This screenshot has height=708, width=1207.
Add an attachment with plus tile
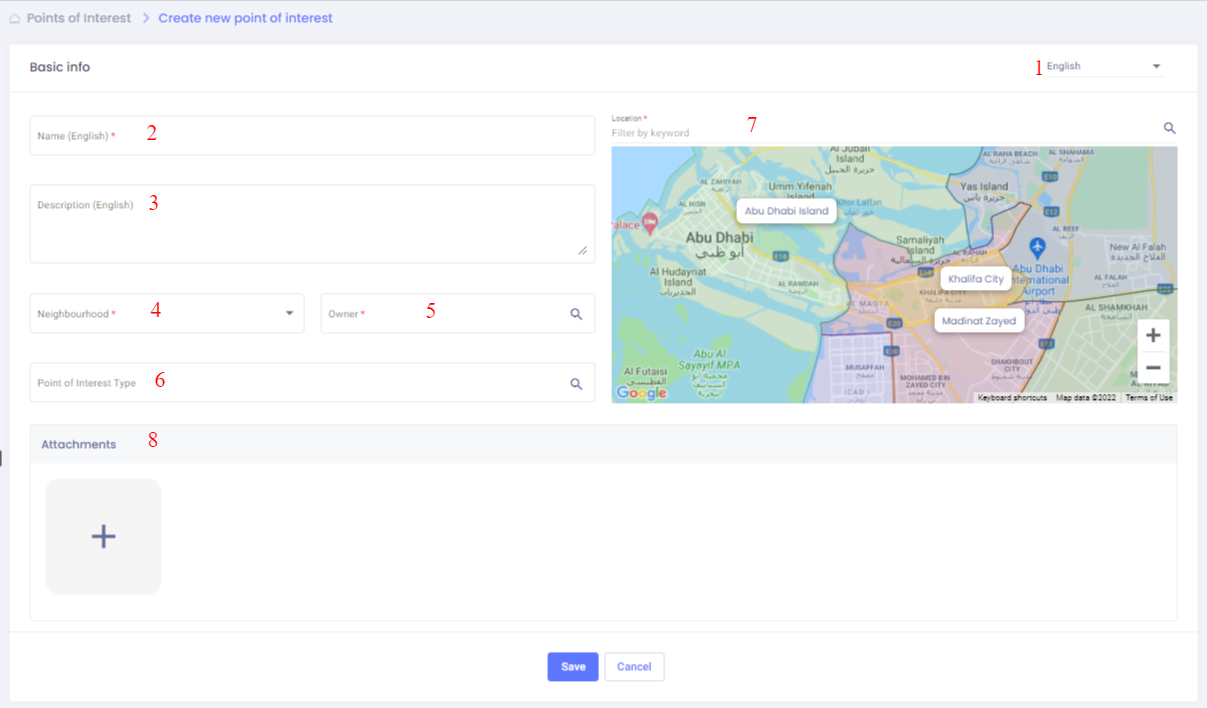pyautogui.click(x=104, y=537)
